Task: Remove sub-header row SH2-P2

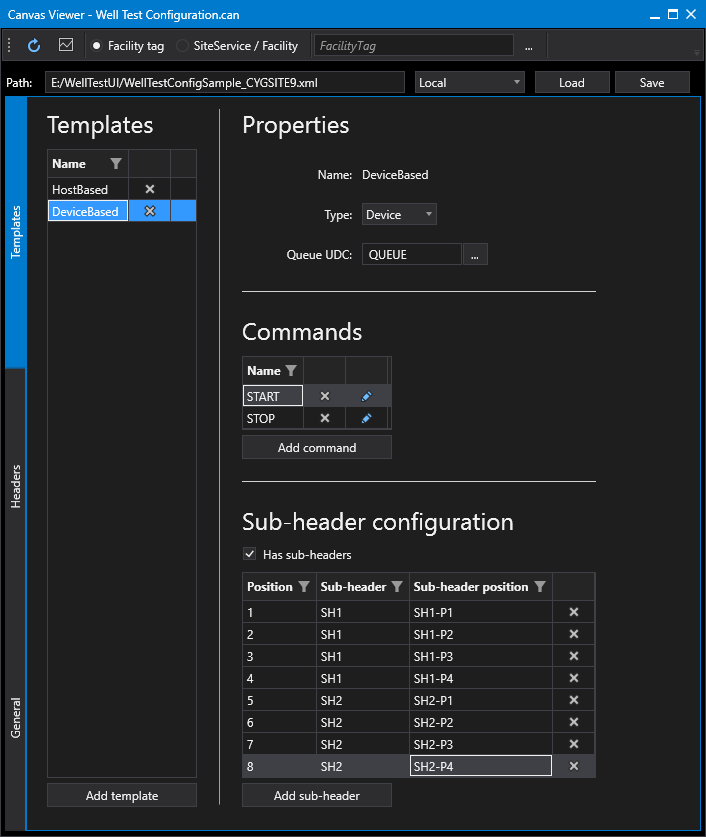Action: tap(574, 722)
